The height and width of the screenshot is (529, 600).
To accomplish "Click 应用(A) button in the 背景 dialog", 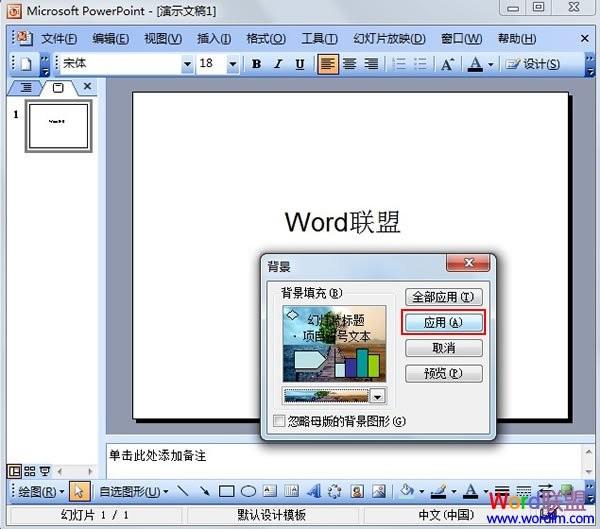I will pos(443,322).
